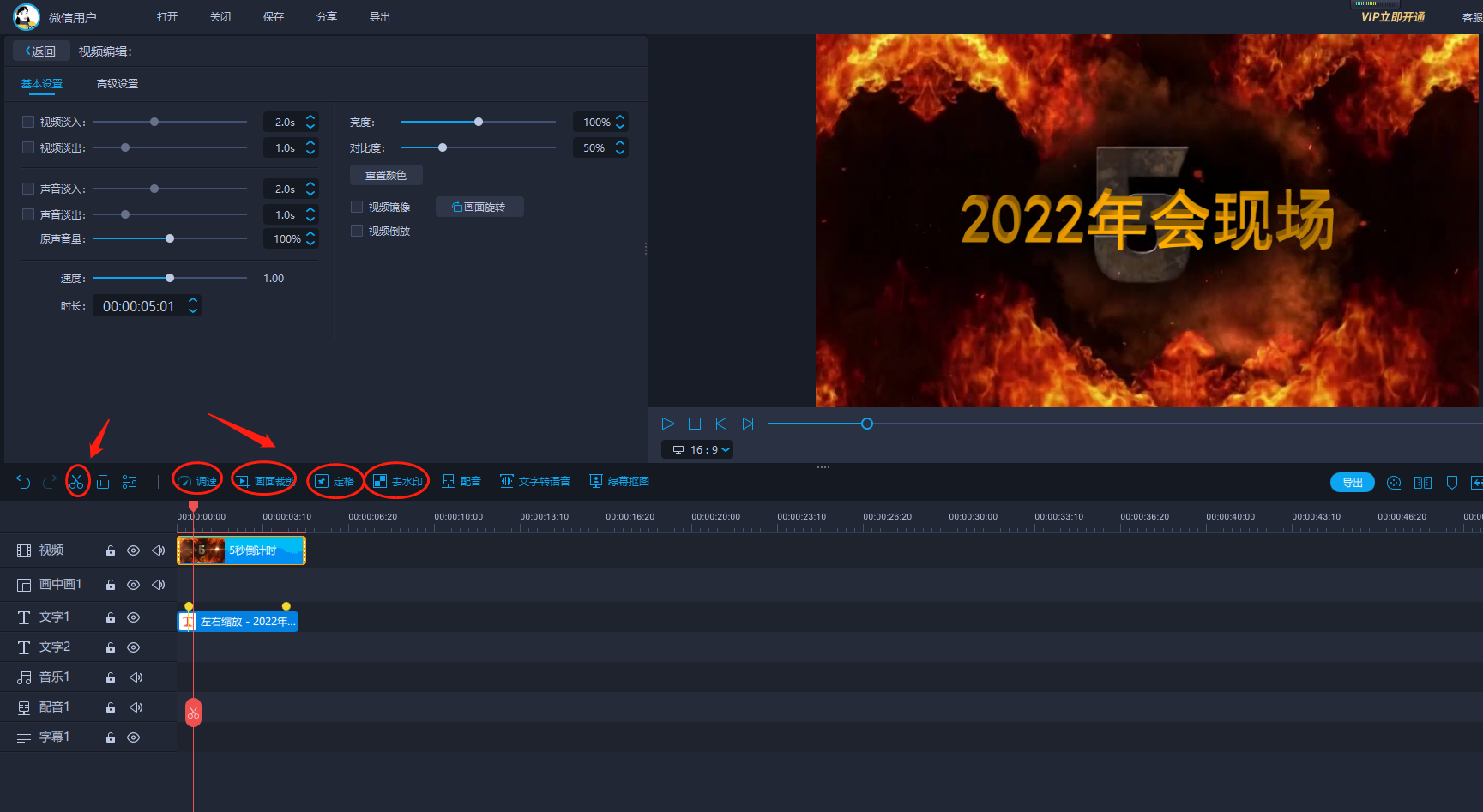Jump to the next frame

tap(748, 424)
